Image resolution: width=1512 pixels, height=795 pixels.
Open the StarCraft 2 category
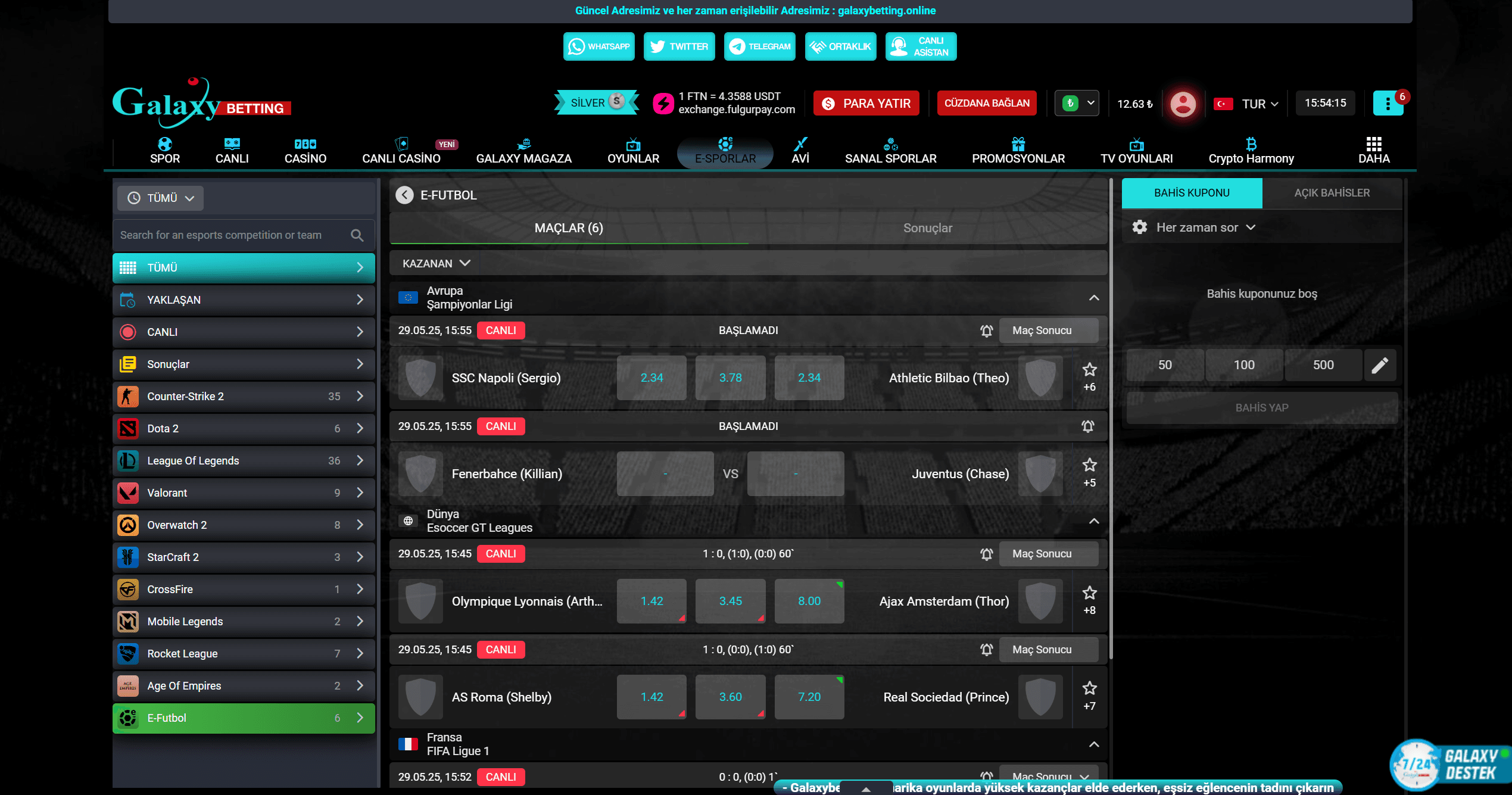pyautogui.click(x=244, y=557)
